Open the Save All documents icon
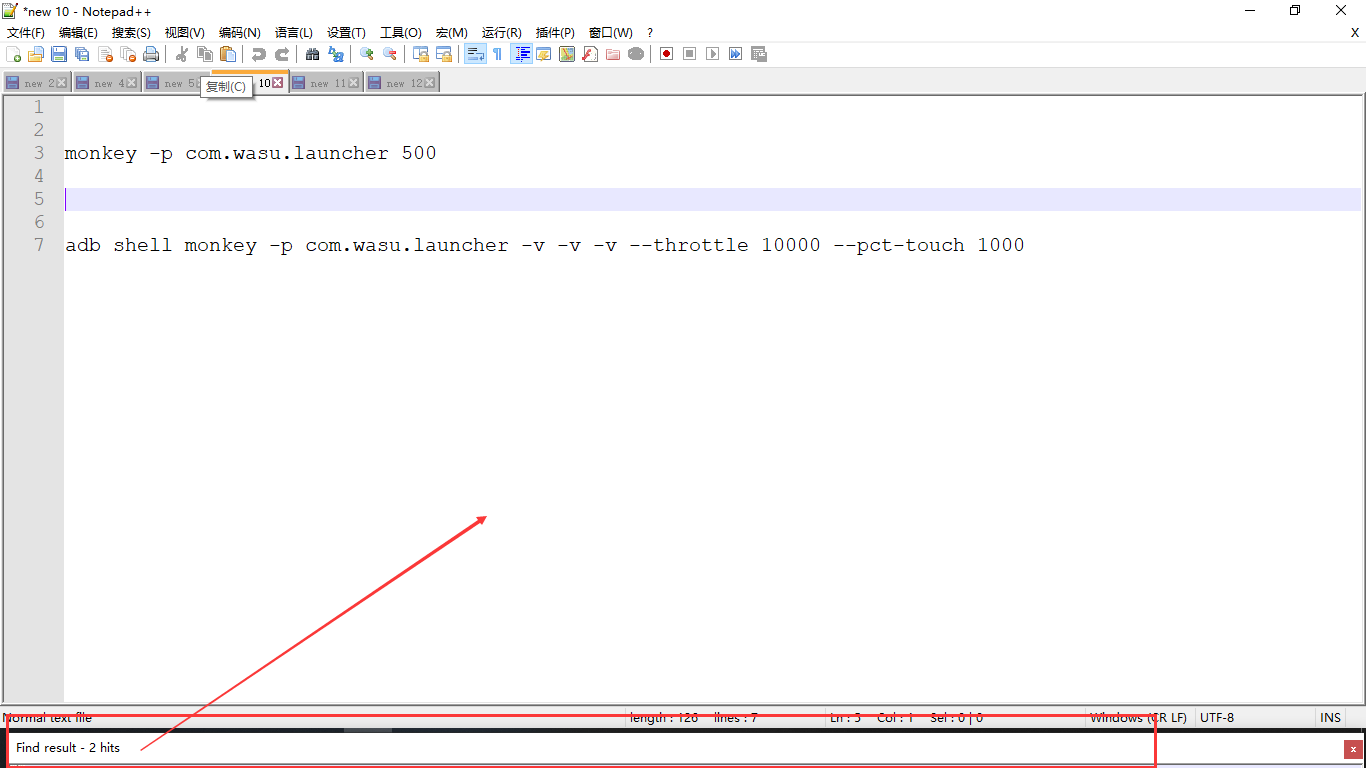This screenshot has height=768, width=1366. click(82, 54)
